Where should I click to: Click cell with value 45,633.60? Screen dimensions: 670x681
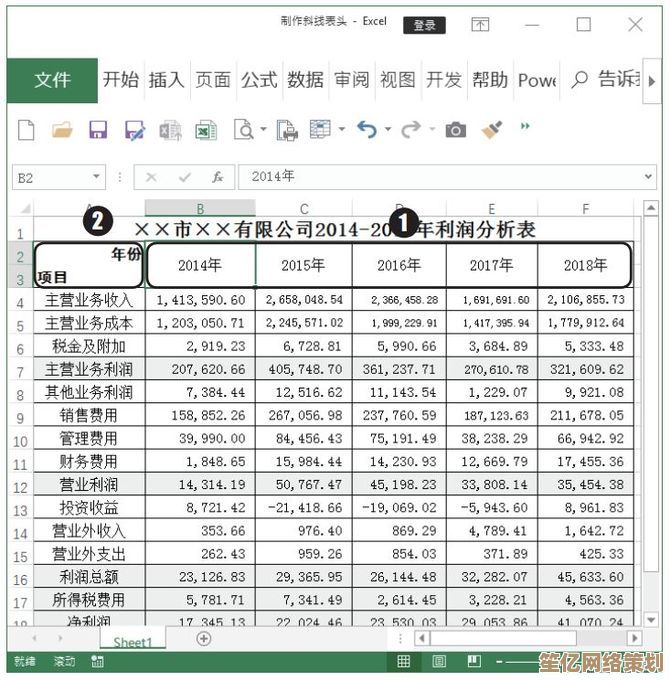(585, 577)
